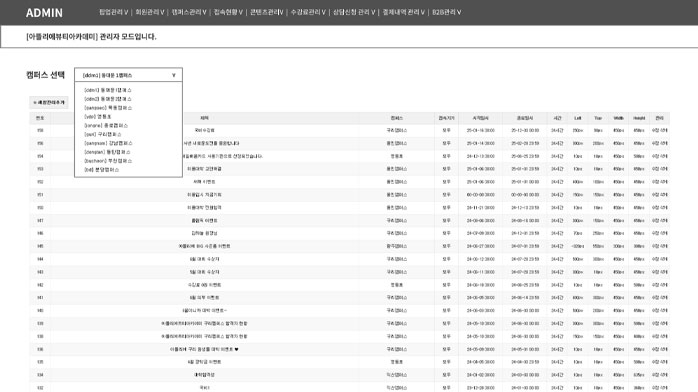Click 수정 삭제 in 수강료 0원 이벤트 row
Viewport: 698px width, 392px height.
(x=660, y=285)
